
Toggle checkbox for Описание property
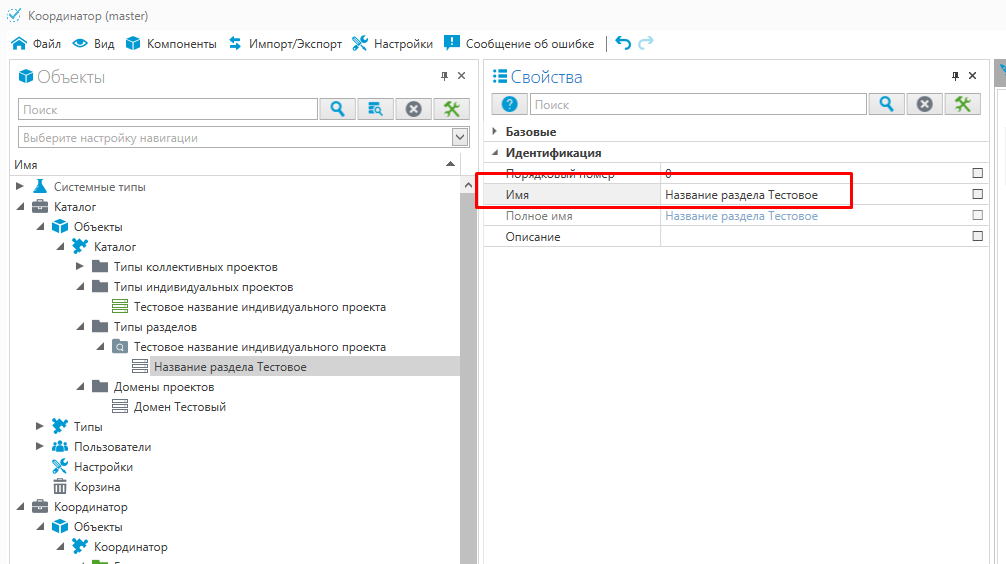click(x=977, y=236)
